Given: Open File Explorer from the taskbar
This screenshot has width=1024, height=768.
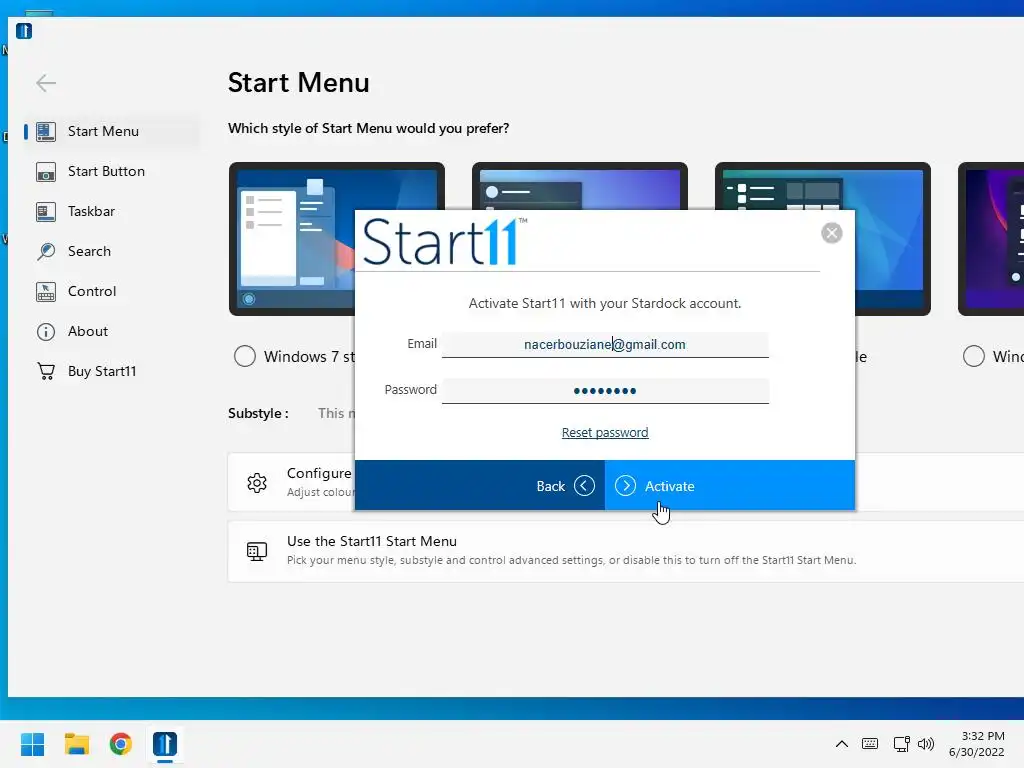Looking at the screenshot, I should click(x=76, y=744).
